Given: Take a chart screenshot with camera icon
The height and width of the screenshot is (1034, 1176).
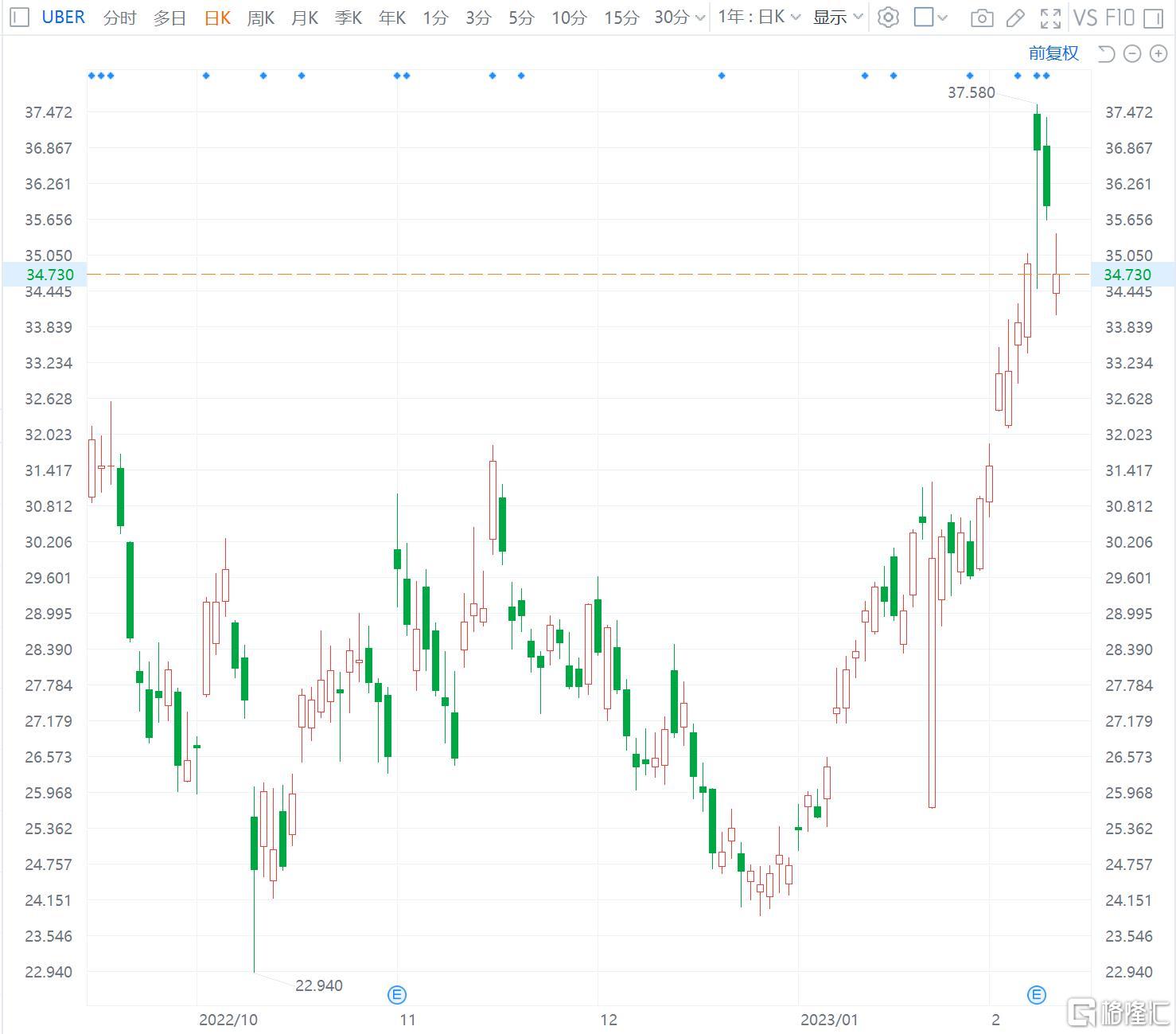Looking at the screenshot, I should (982, 18).
